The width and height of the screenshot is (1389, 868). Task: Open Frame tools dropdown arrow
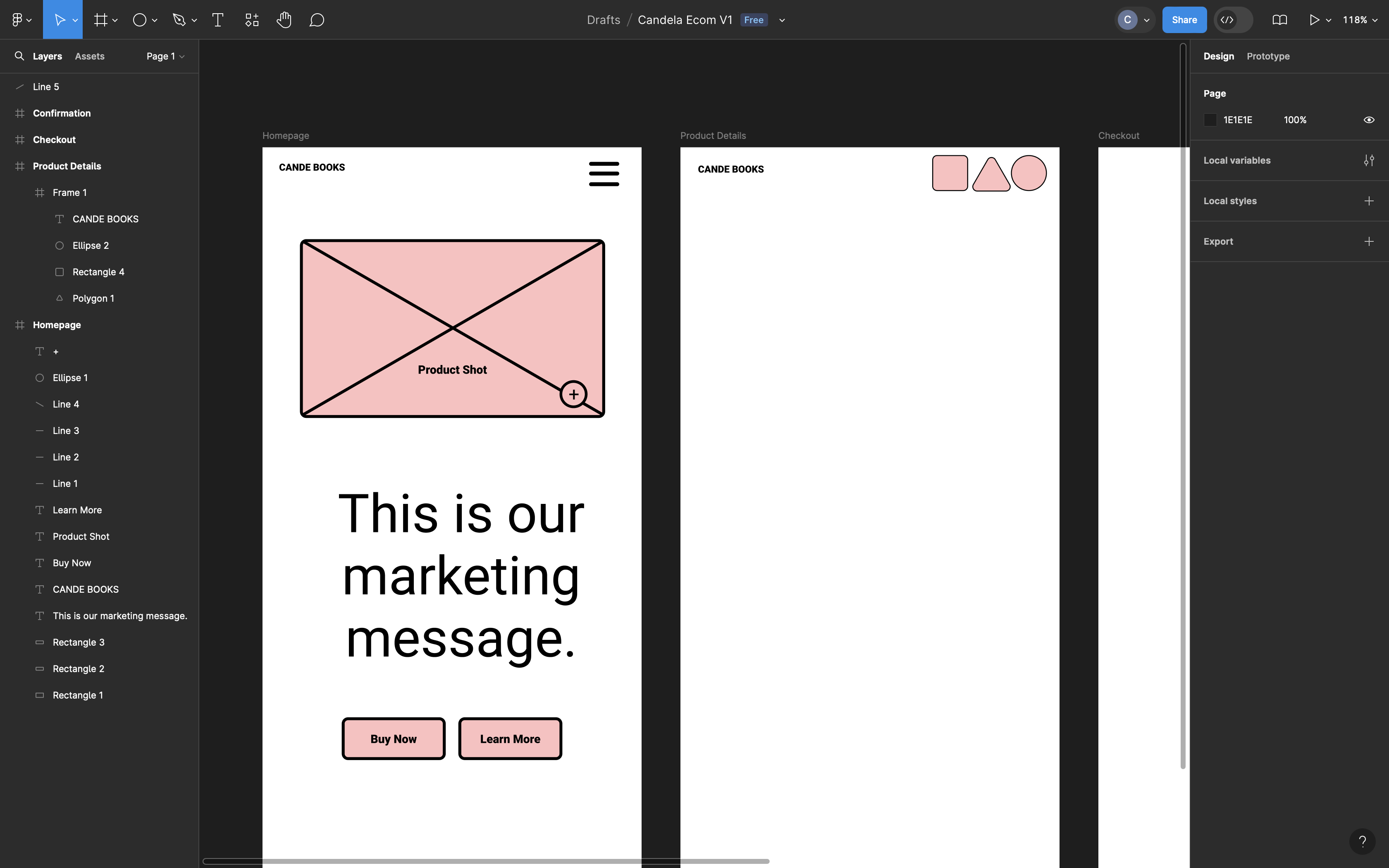(115, 20)
